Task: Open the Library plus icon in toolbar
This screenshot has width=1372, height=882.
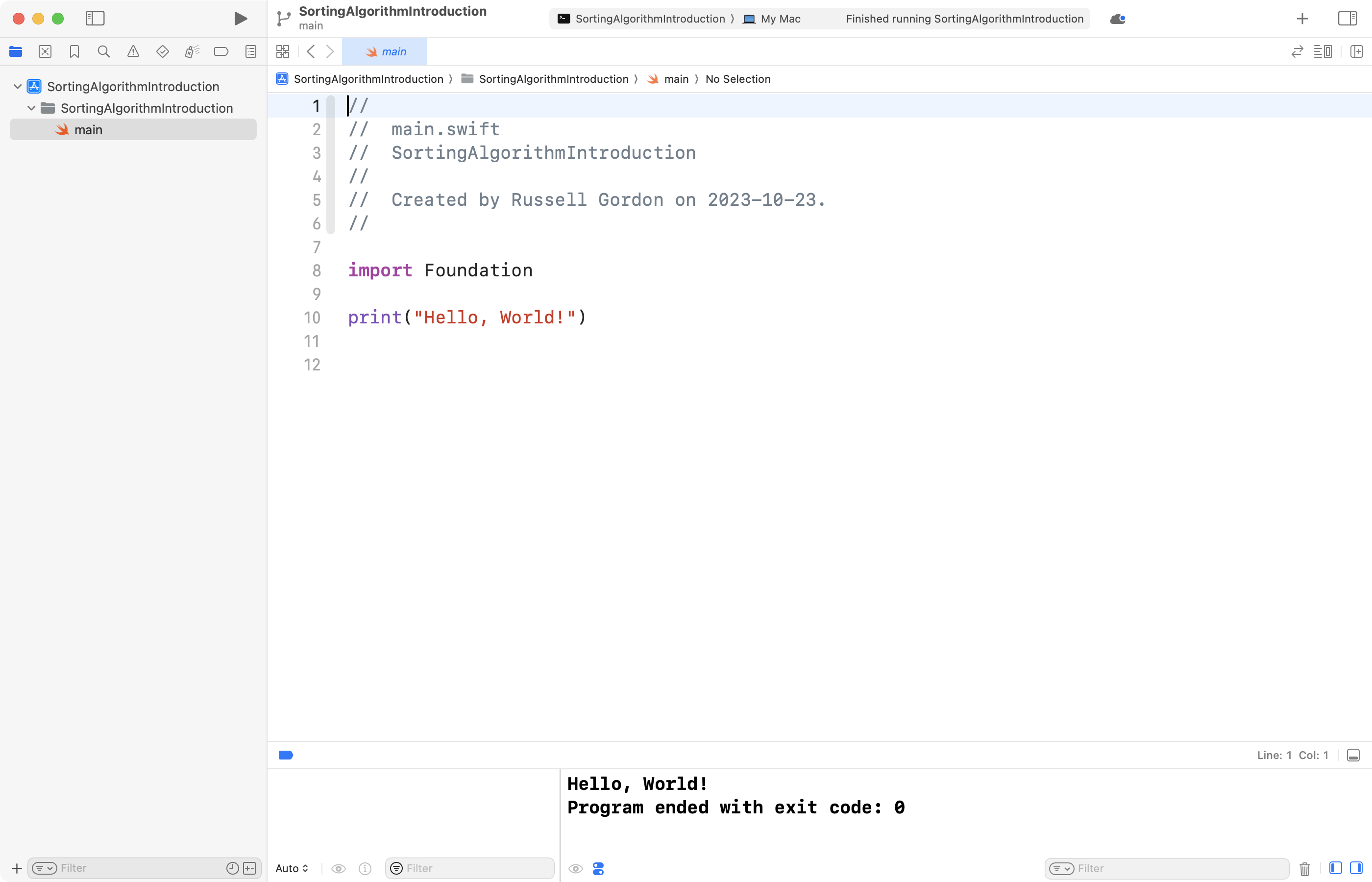Action: click(x=1301, y=18)
